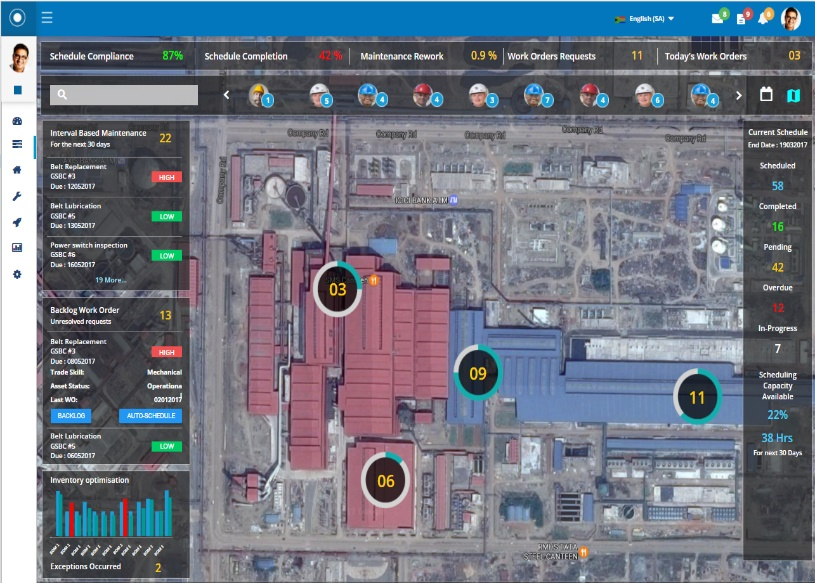Show next technicians with right chevron
This screenshot has width=815, height=583.
(739, 96)
